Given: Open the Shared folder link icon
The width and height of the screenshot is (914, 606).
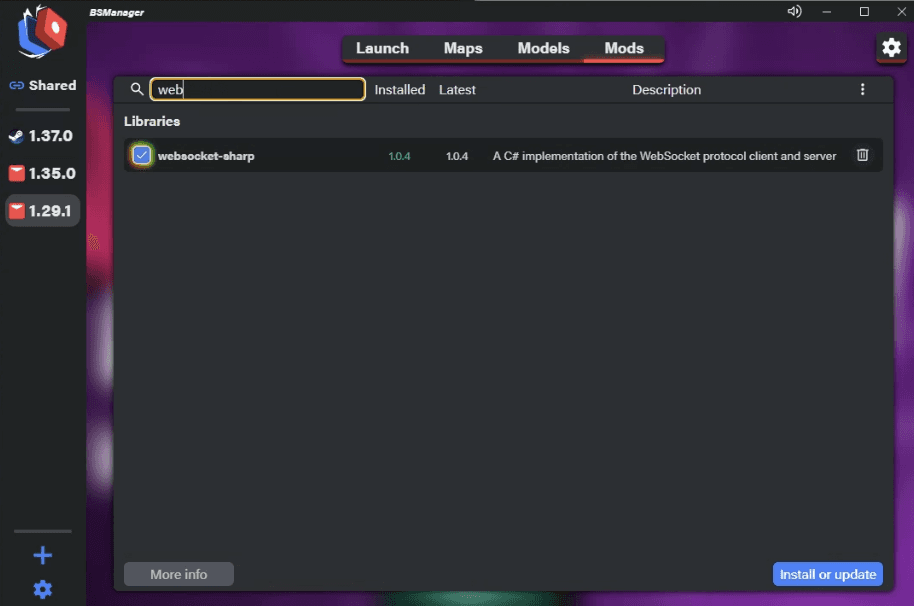Looking at the screenshot, I should (16, 86).
